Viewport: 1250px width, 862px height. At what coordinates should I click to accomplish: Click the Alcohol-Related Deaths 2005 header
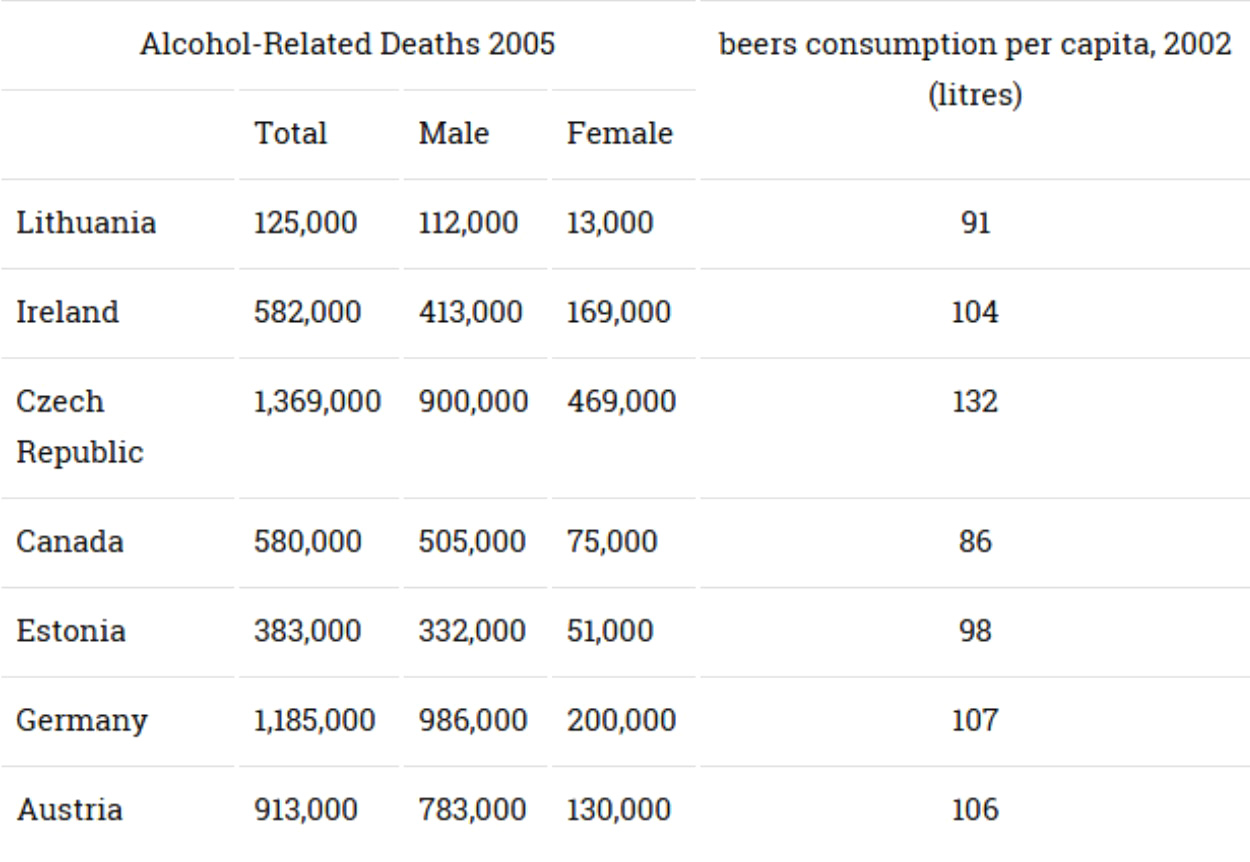pyautogui.click(x=348, y=45)
